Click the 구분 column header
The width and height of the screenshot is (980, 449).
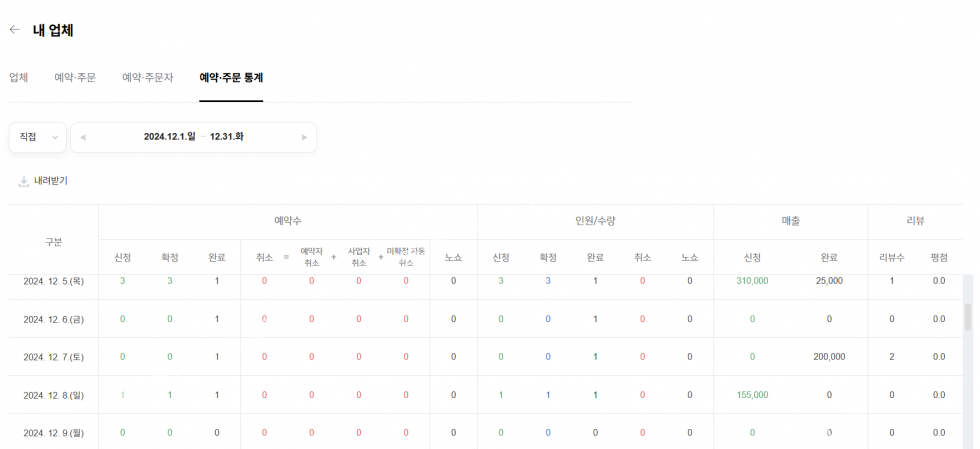(x=53, y=242)
